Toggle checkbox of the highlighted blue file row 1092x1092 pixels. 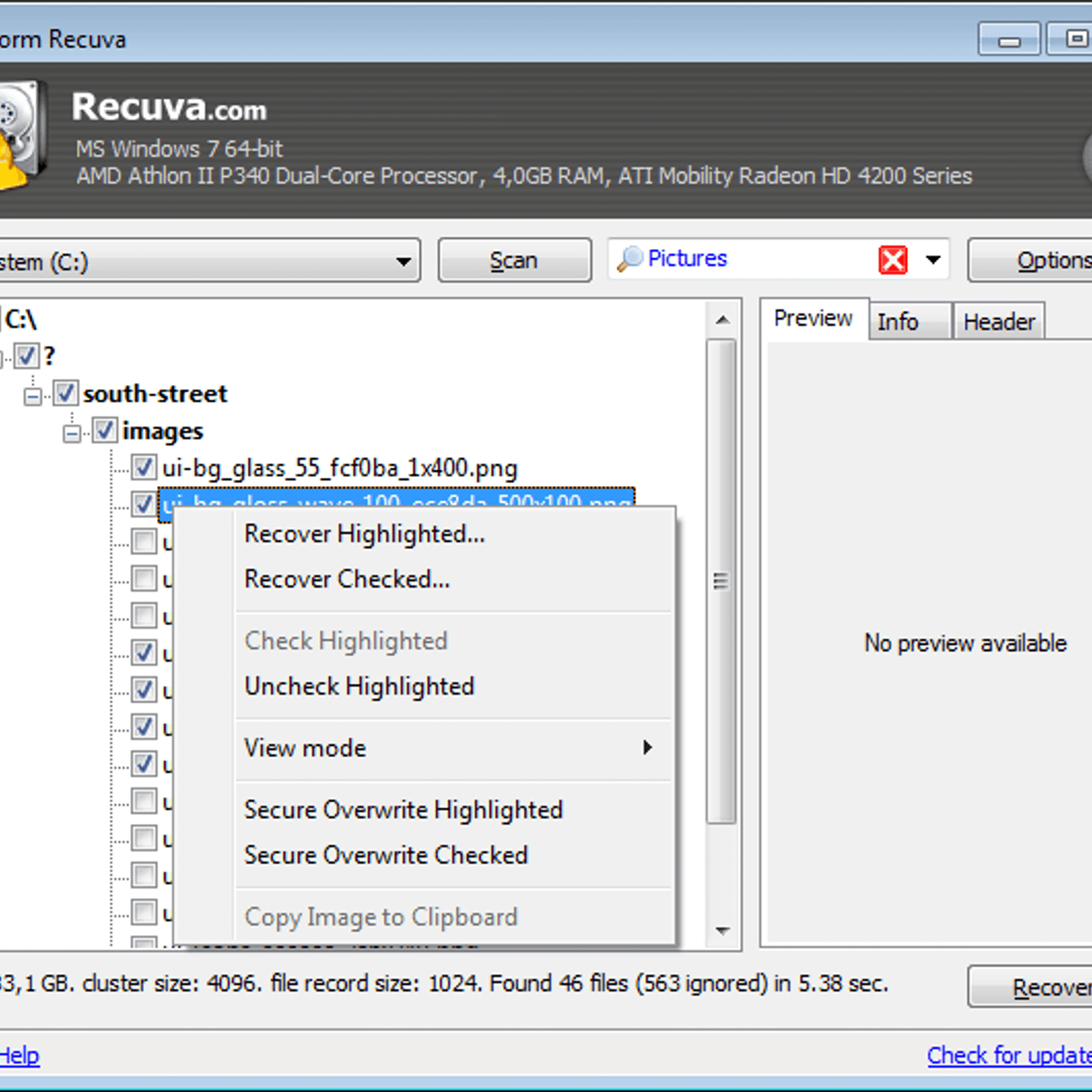(143, 504)
